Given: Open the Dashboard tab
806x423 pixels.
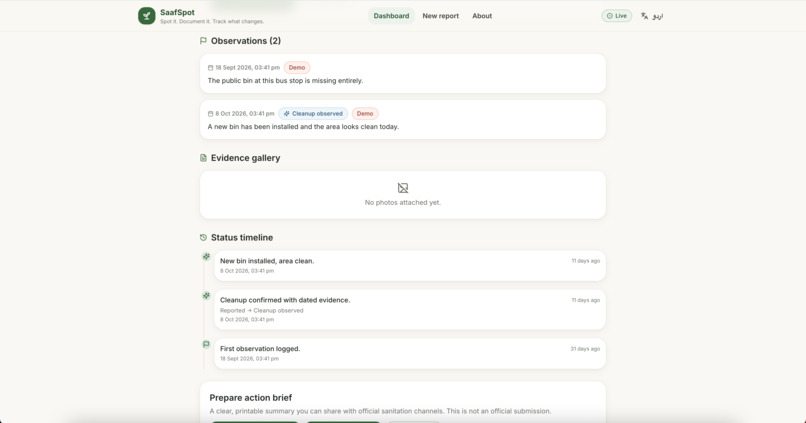Looking at the screenshot, I should point(391,16).
